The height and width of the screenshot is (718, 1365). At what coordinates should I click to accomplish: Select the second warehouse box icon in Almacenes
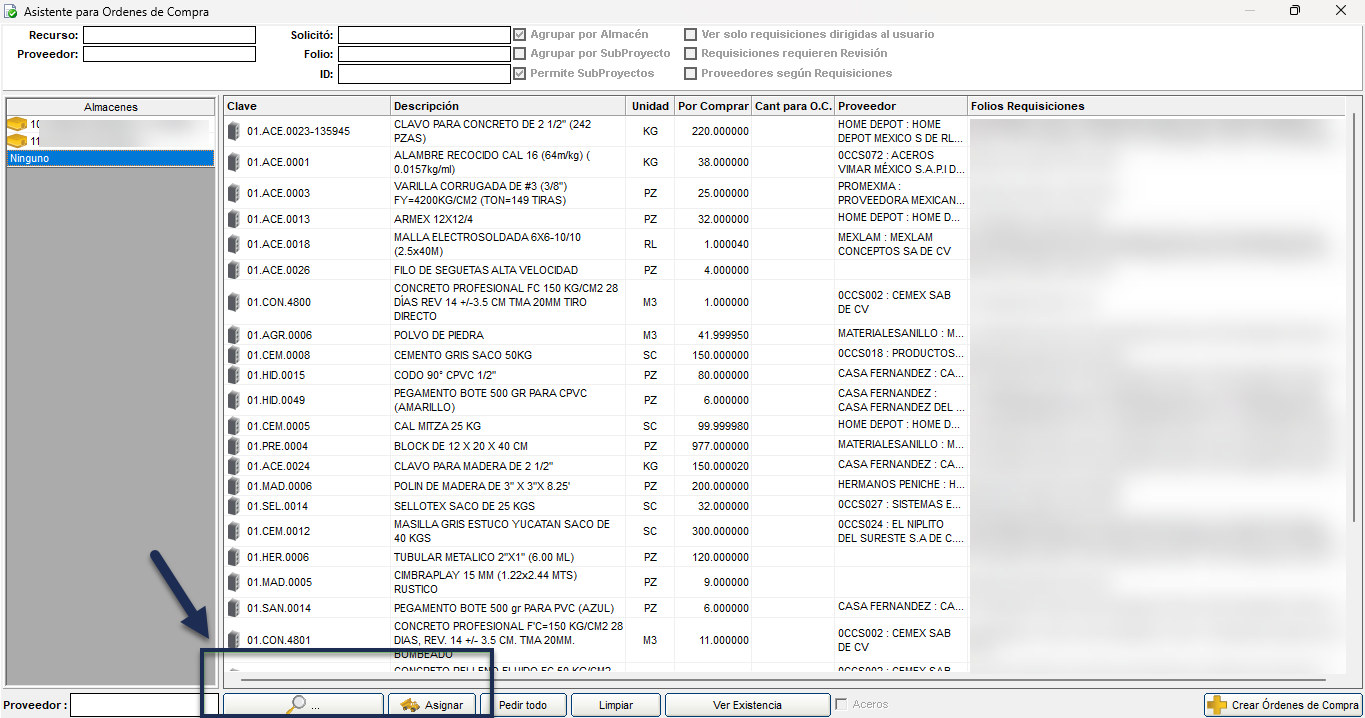tap(16, 141)
